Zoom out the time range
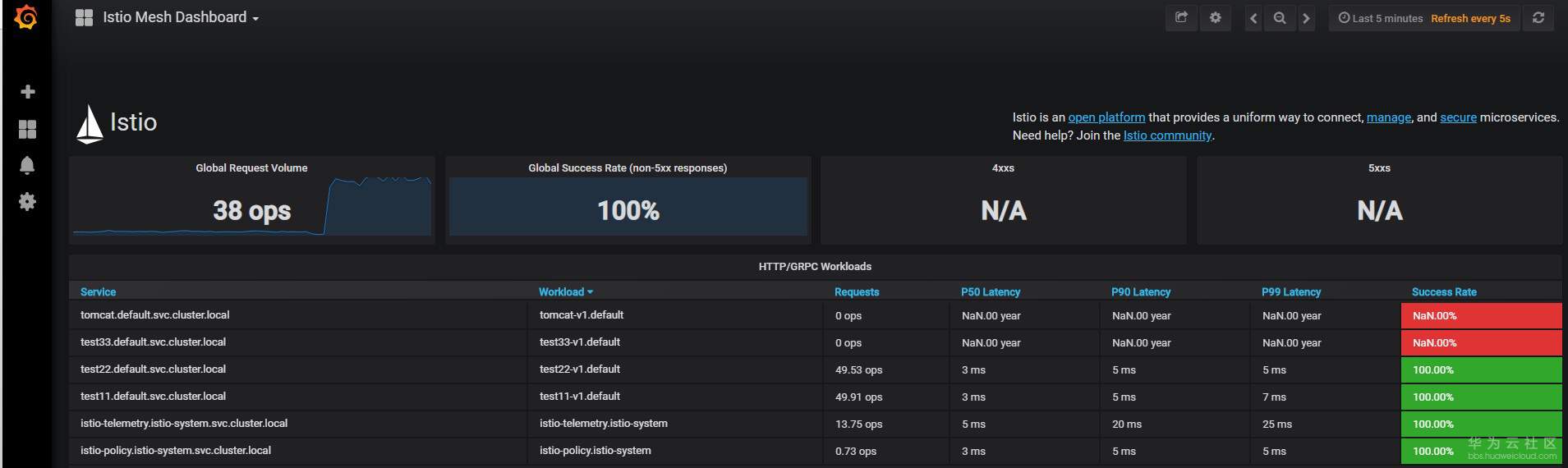1568x468 pixels. click(x=1280, y=18)
